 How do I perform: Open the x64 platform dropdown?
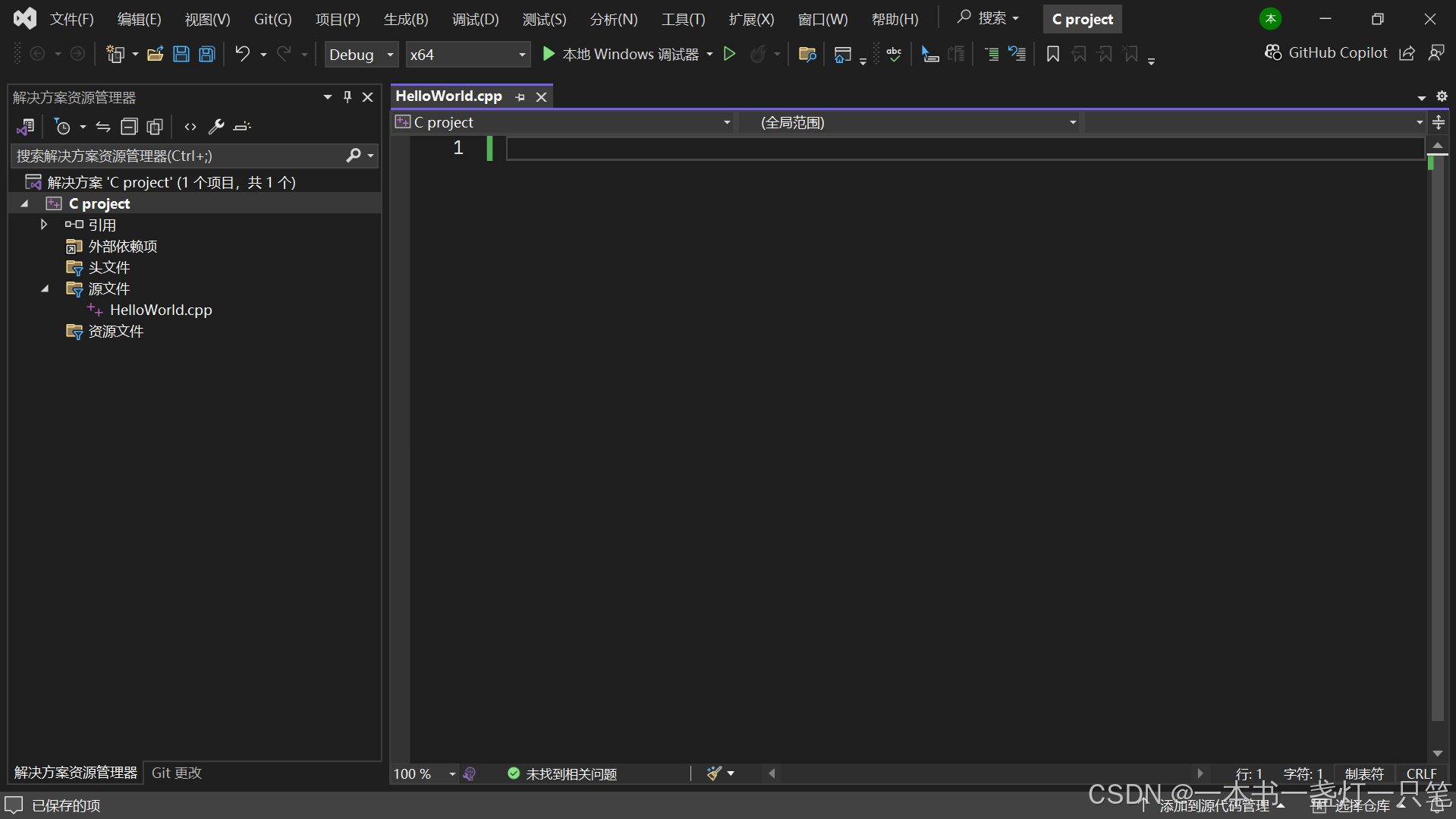click(x=468, y=55)
